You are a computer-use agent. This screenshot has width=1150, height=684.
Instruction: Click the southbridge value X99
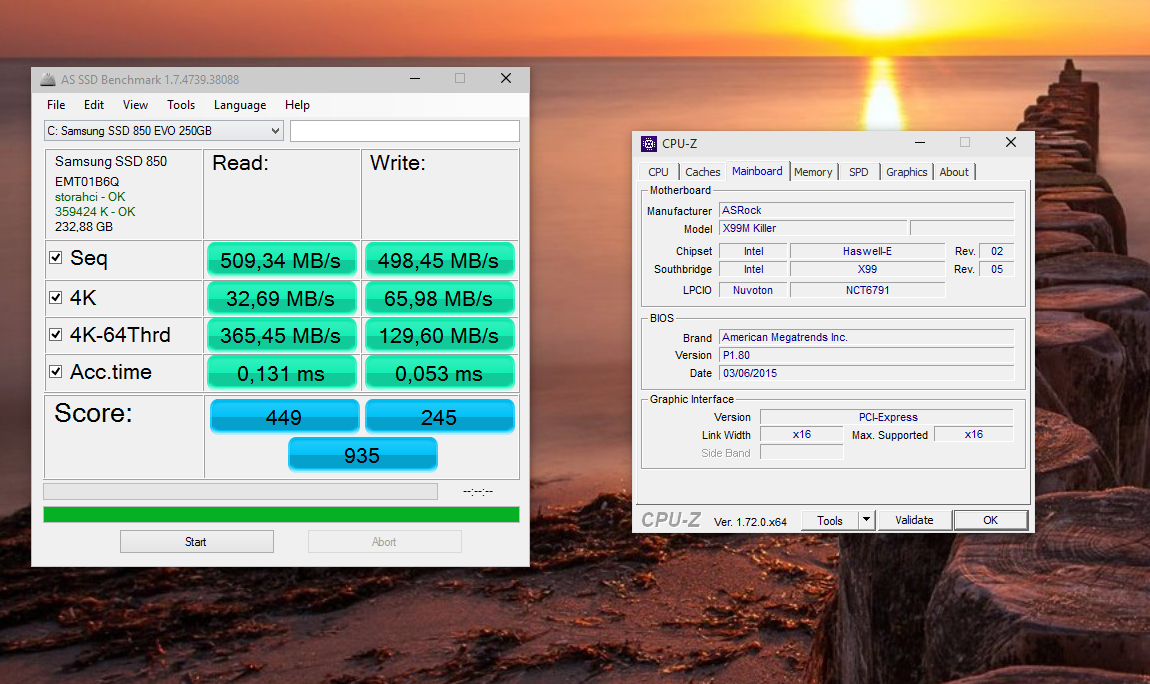867,269
